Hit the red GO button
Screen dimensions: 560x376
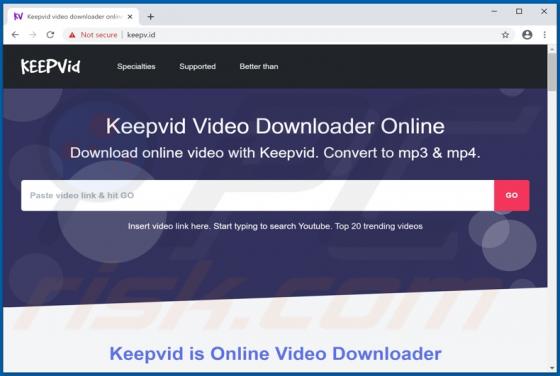[x=512, y=195]
